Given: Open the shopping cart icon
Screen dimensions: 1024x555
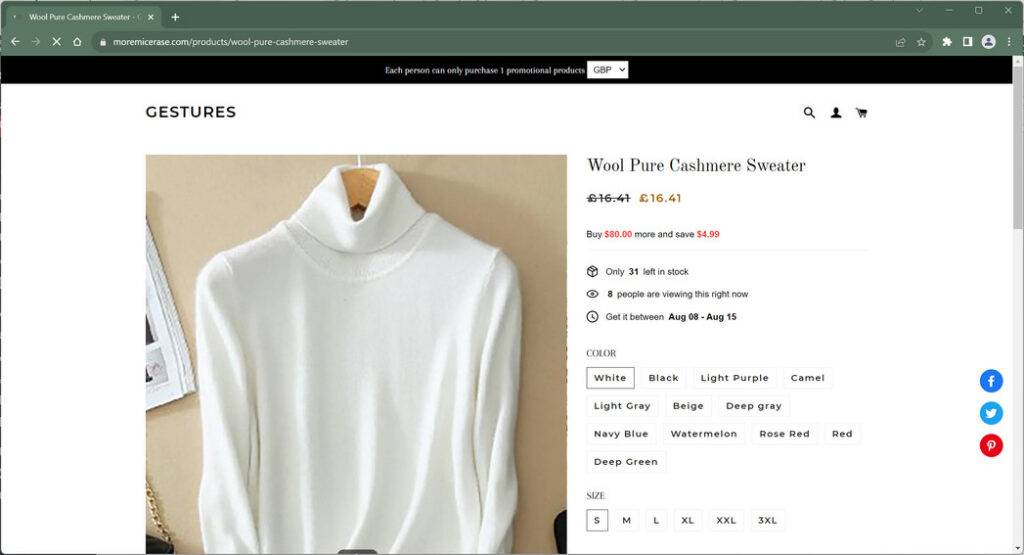Looking at the screenshot, I should click(861, 113).
